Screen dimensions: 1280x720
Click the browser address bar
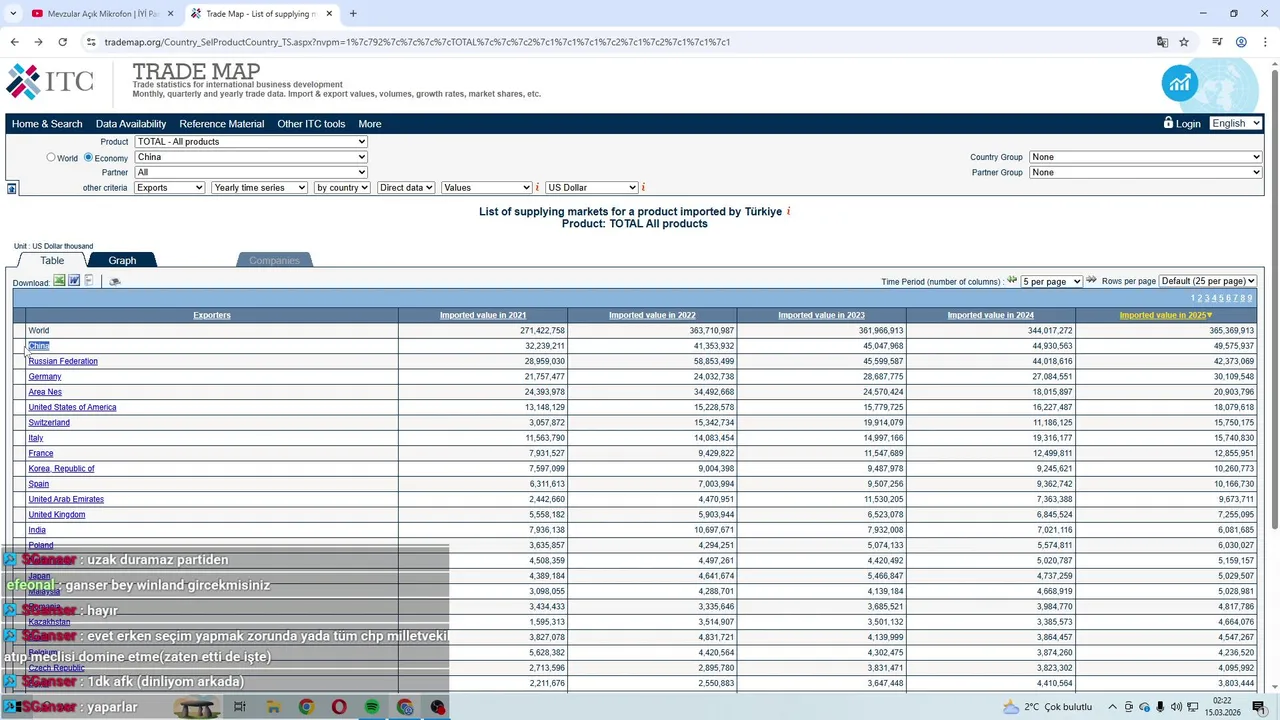pyautogui.click(x=620, y=42)
